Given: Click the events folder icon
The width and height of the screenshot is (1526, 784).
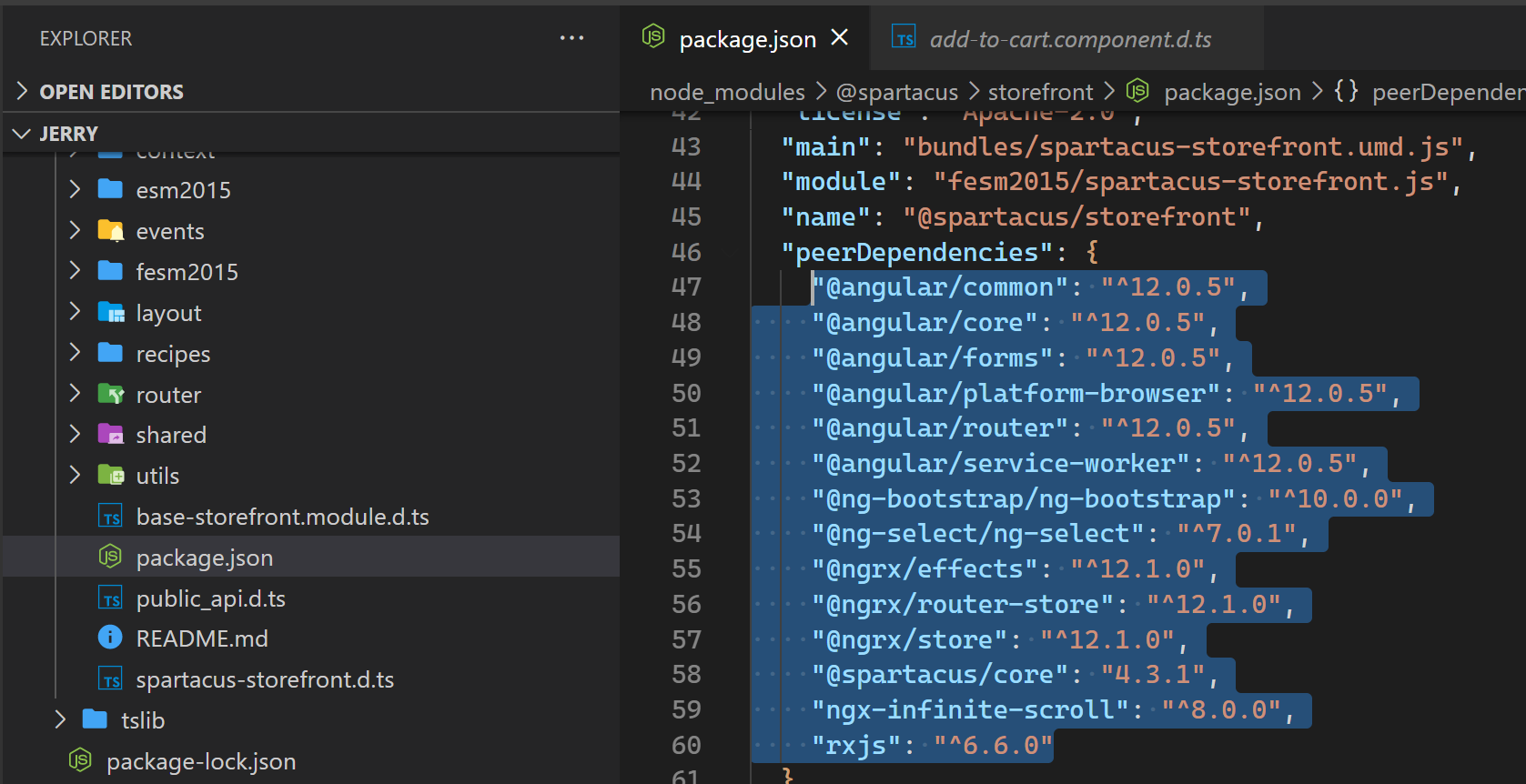Looking at the screenshot, I should coord(110,231).
